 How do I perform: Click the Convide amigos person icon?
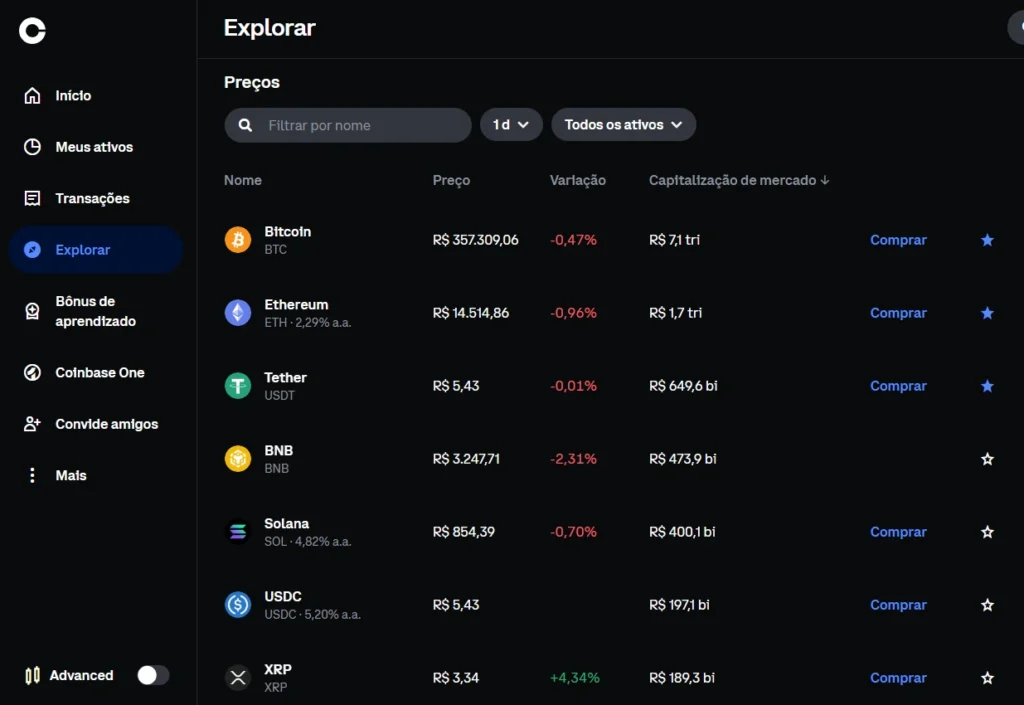coord(32,424)
